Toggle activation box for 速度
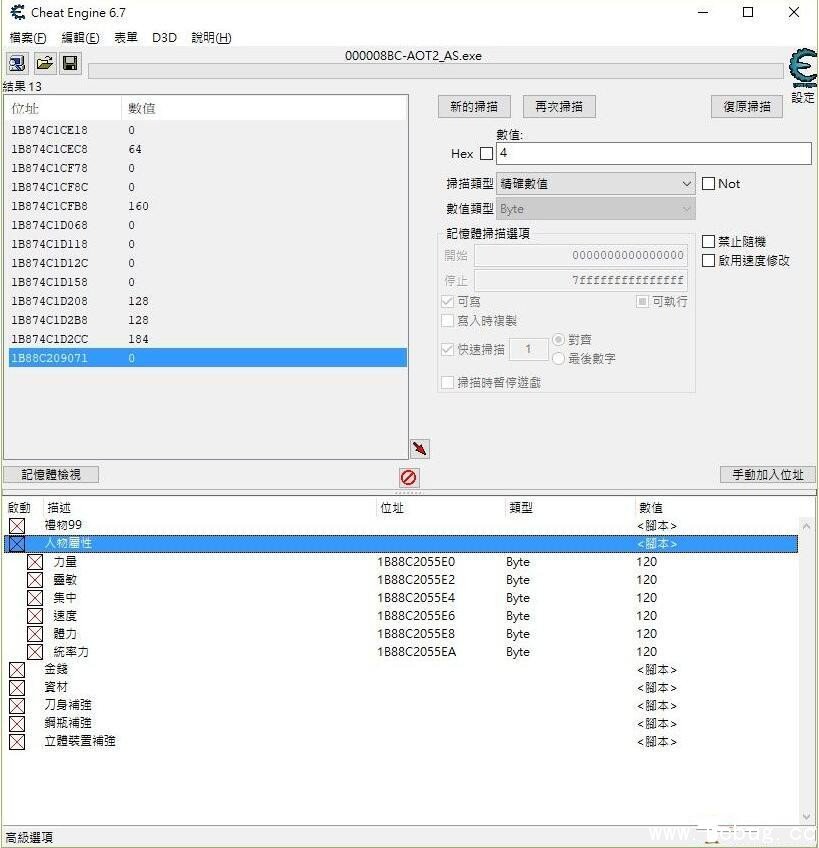This screenshot has width=819, height=848. pyautogui.click(x=35, y=616)
